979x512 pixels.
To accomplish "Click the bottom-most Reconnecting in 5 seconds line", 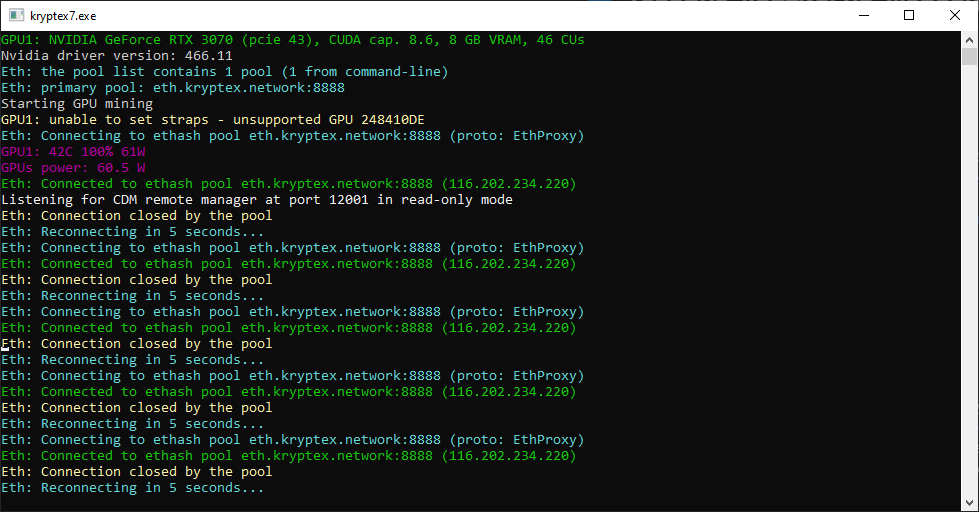I will (132, 488).
